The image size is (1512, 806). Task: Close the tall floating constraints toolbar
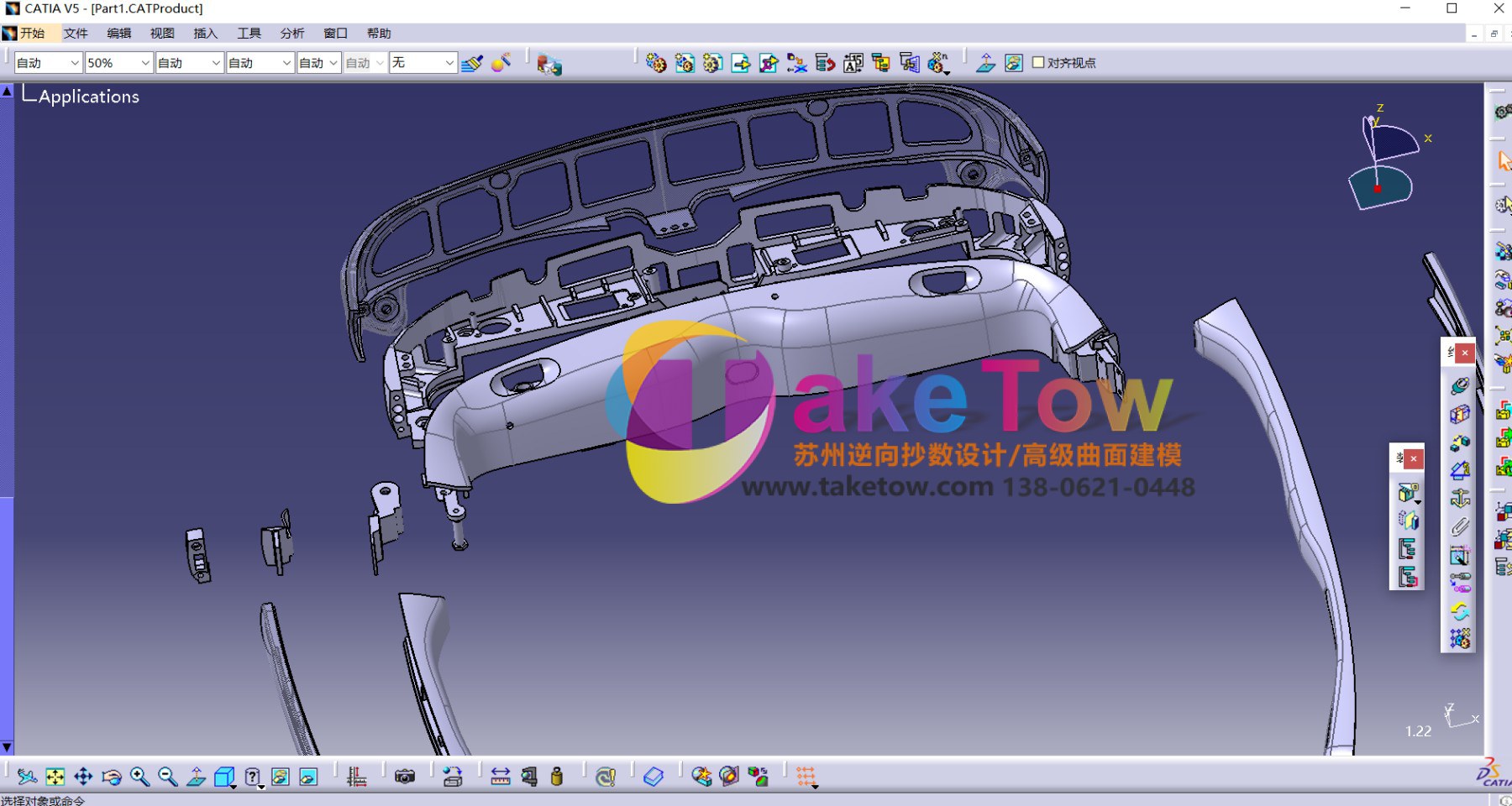1465,353
